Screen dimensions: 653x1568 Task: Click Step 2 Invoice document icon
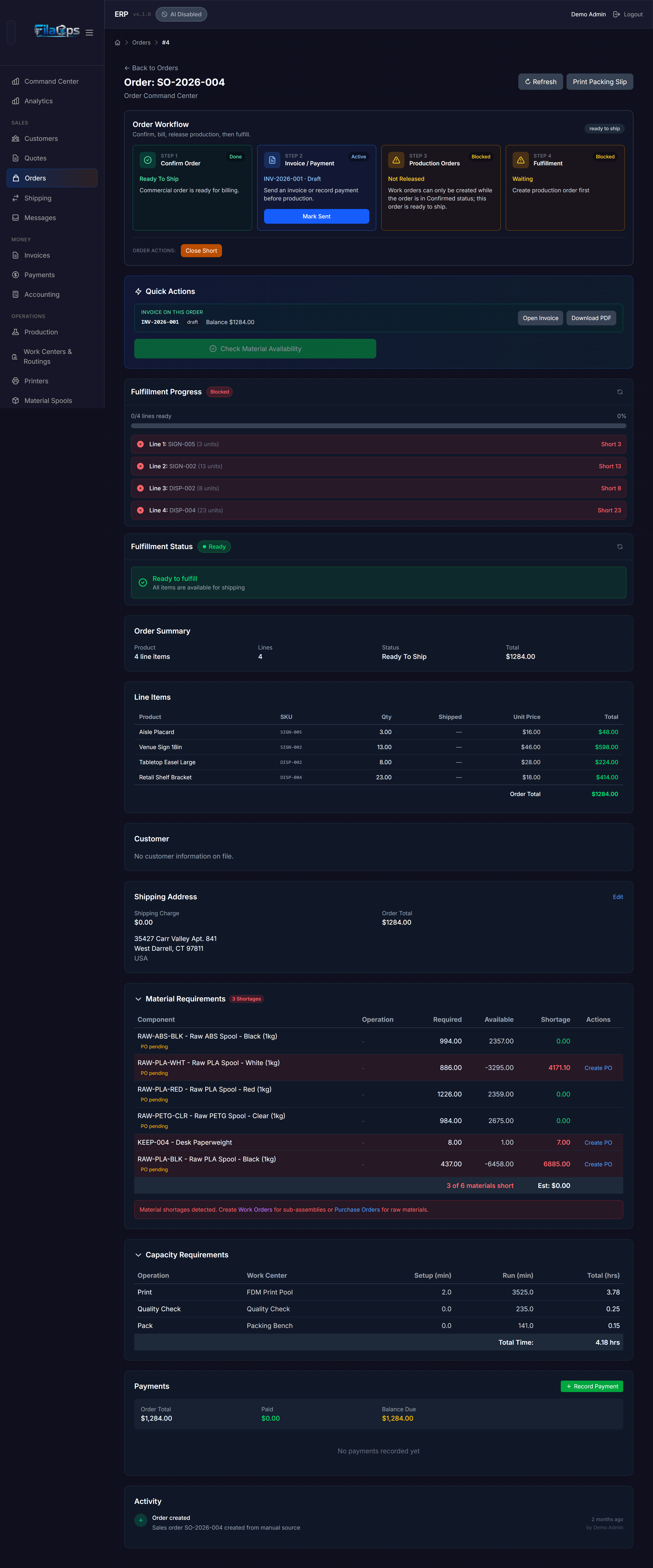272,160
